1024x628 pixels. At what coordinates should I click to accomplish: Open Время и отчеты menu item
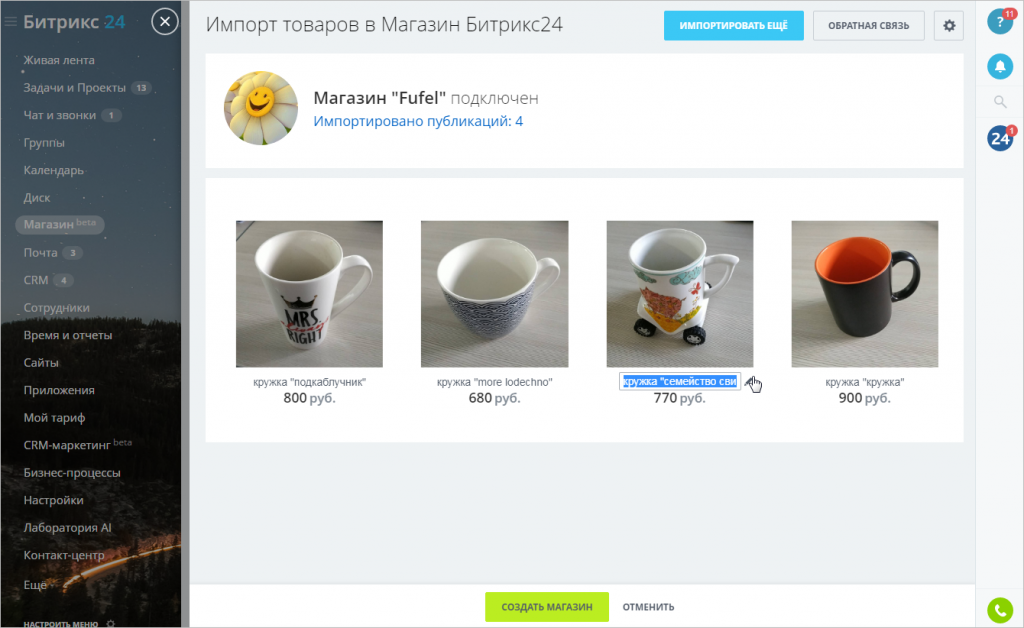pyautogui.click(x=68, y=335)
